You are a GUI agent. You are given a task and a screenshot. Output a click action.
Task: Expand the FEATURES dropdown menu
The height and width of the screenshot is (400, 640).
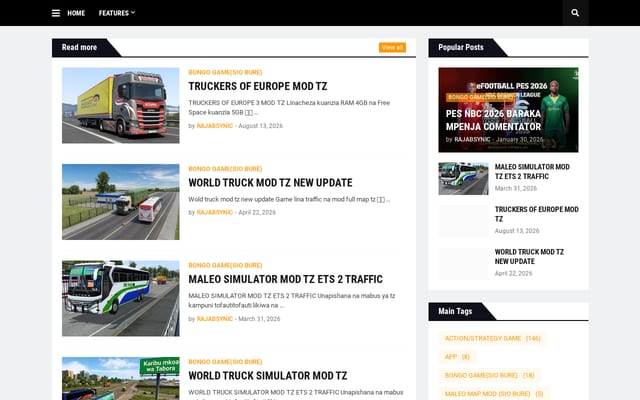point(117,13)
